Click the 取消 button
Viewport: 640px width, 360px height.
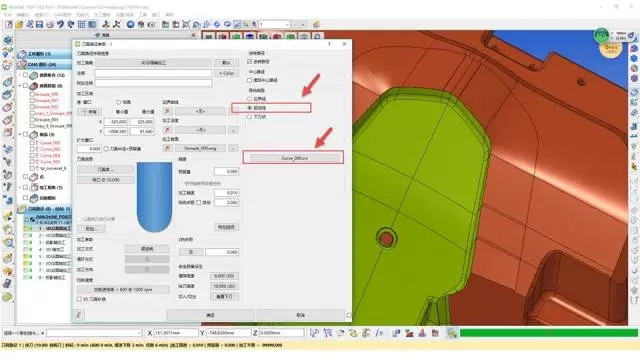300,315
